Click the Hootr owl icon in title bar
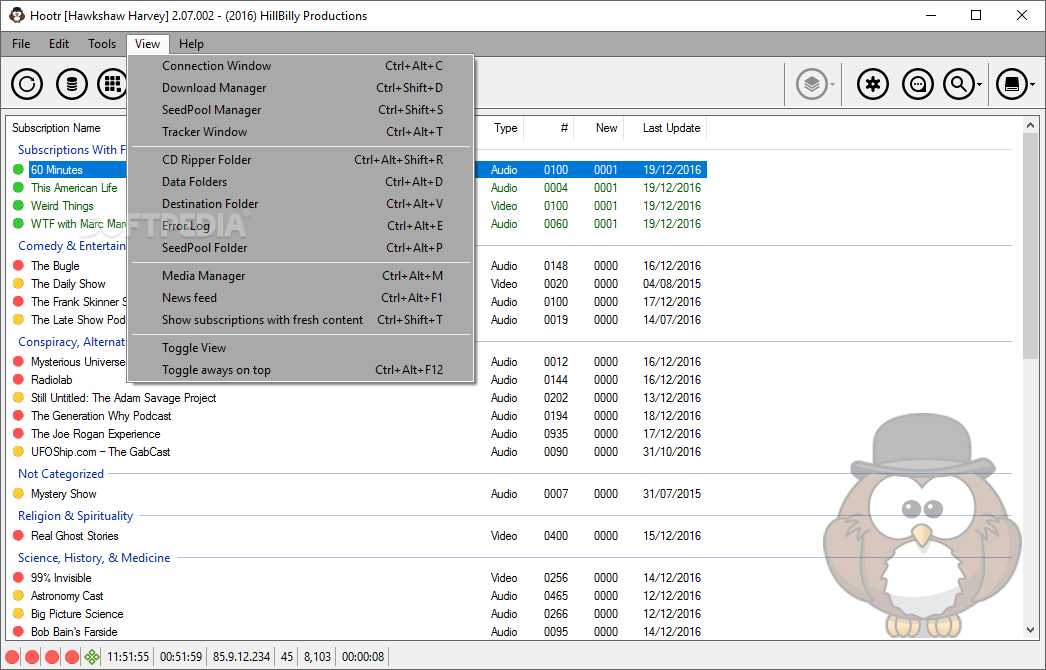Screen dimensions: 1046x670 click(x=17, y=15)
